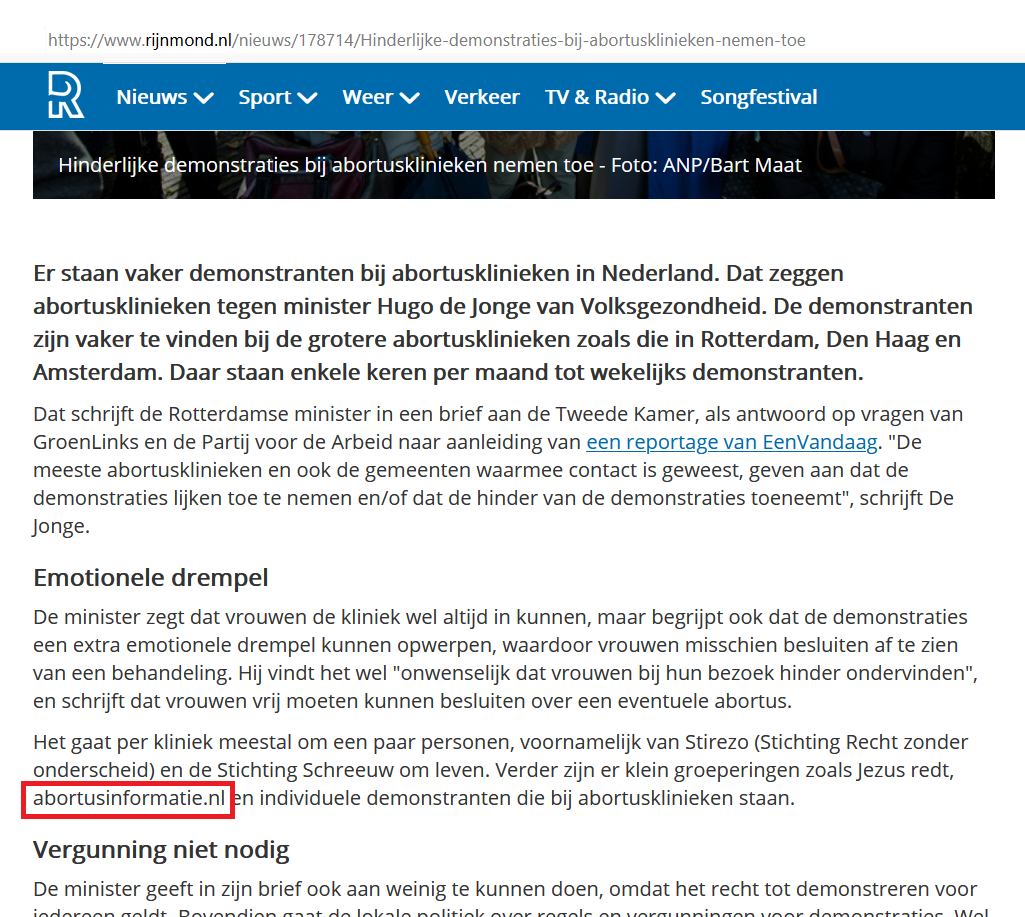Open the Sport menu item

click(x=264, y=97)
